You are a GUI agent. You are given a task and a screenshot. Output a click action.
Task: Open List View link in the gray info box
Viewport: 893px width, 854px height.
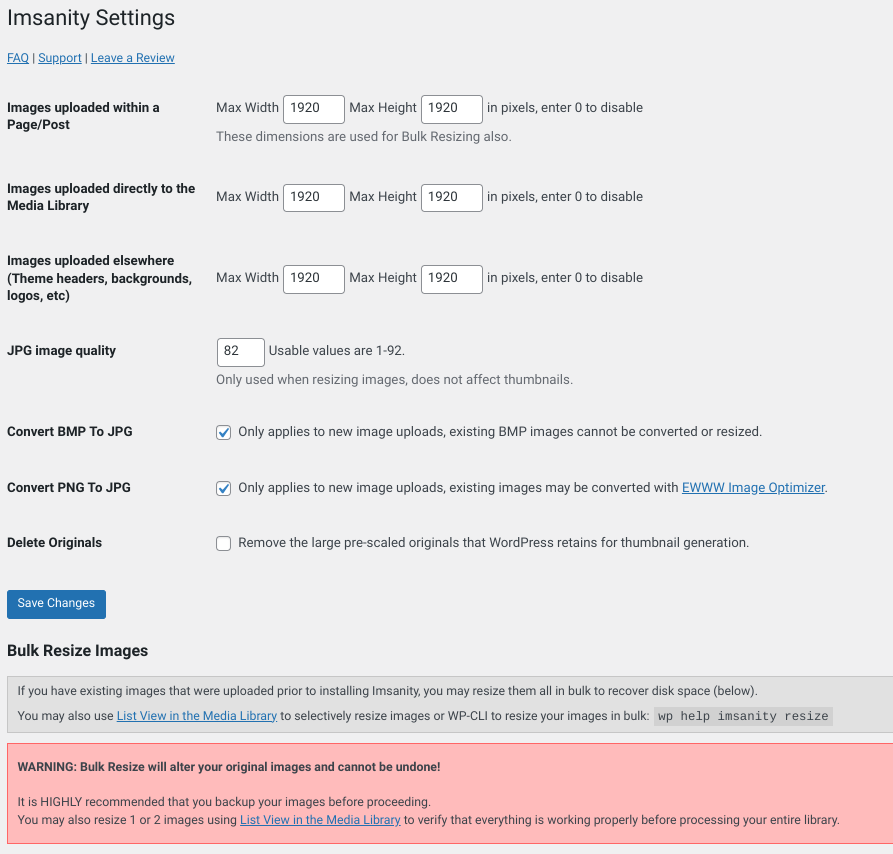tap(197, 716)
